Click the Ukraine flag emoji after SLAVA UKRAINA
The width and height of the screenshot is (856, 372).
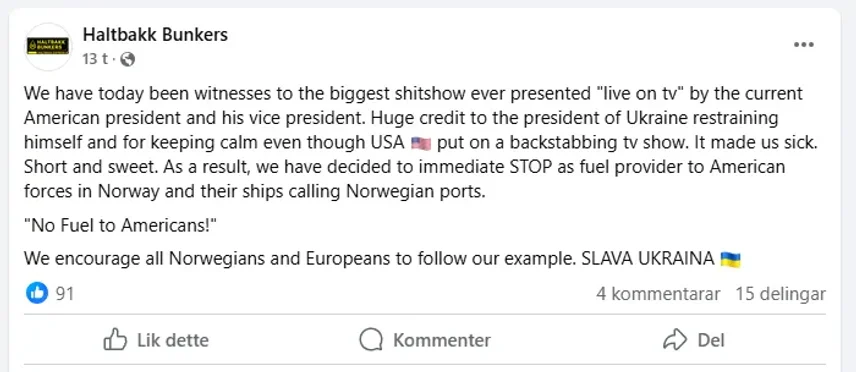click(730, 259)
